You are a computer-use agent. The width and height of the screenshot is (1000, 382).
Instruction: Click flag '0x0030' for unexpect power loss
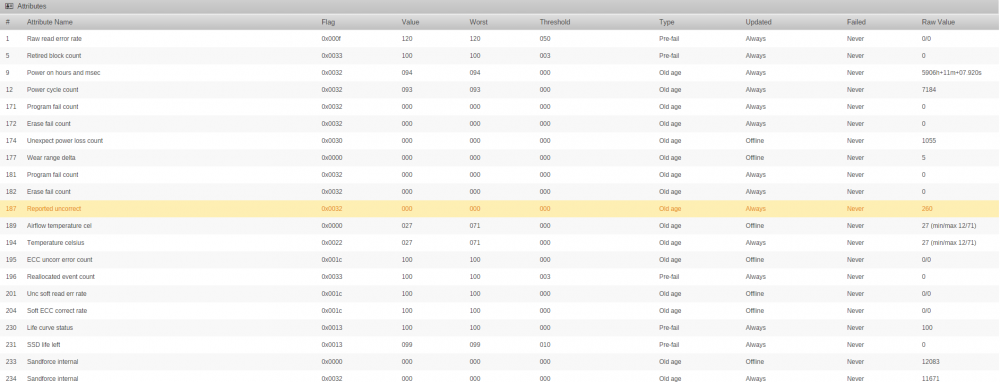click(x=332, y=141)
